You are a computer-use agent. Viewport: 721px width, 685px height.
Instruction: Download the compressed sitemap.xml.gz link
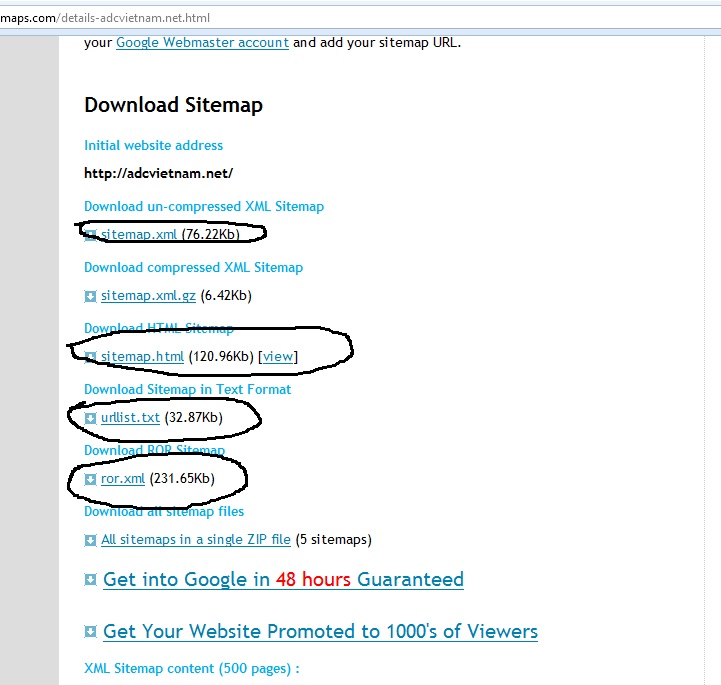point(148,296)
